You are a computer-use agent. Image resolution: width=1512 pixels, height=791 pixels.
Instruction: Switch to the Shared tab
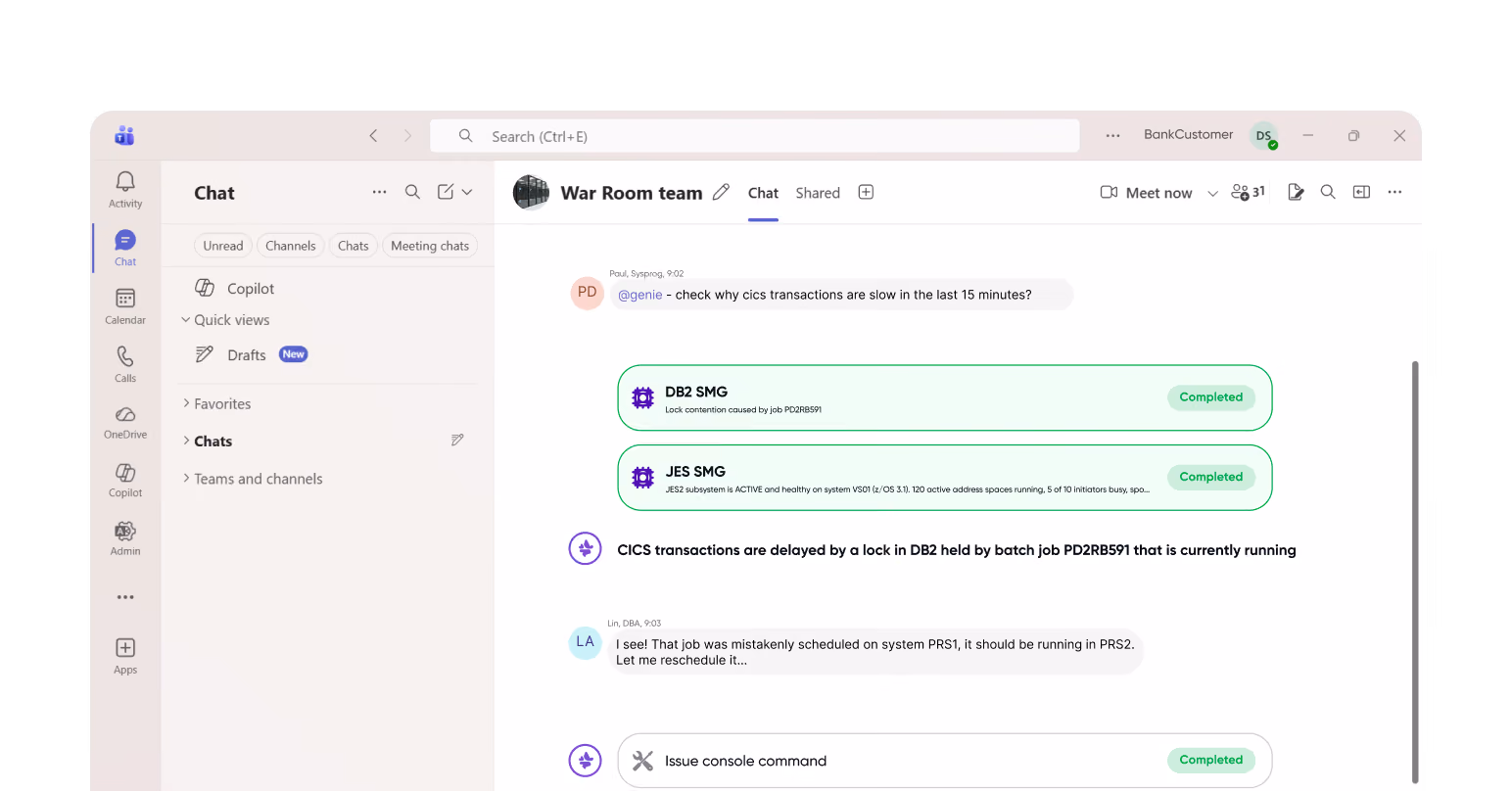pyautogui.click(x=818, y=193)
